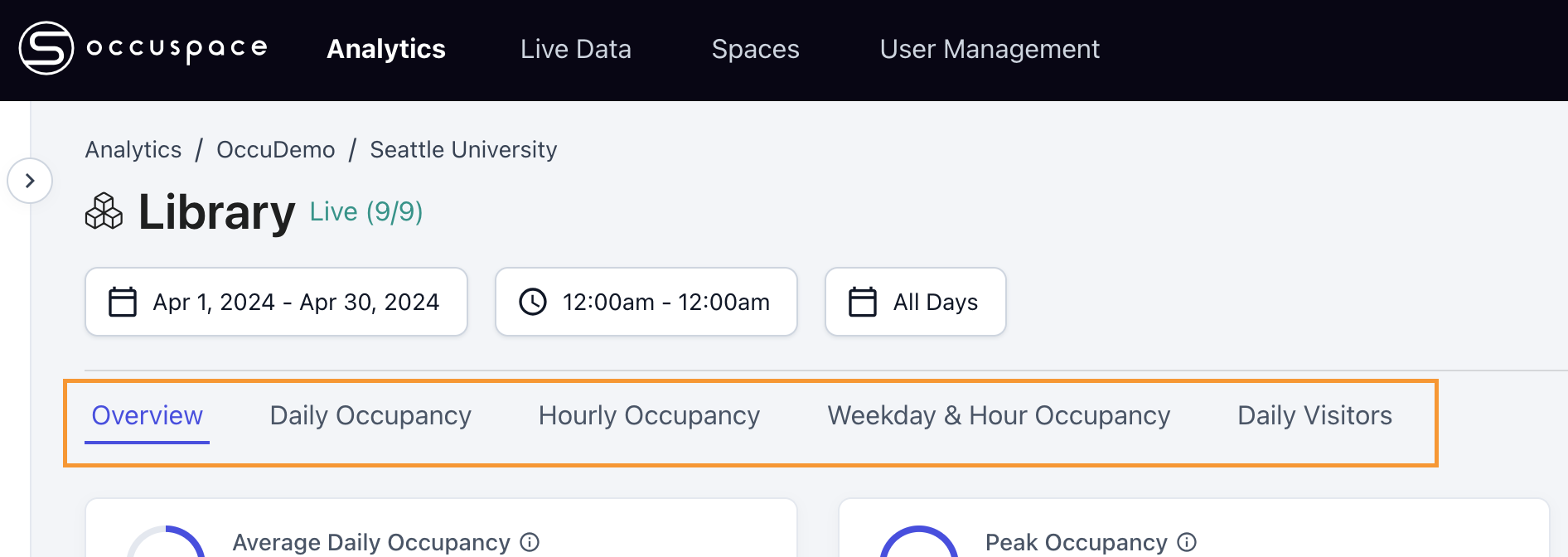Click the calendar icon in date range
The image size is (1568, 557).
point(123,302)
